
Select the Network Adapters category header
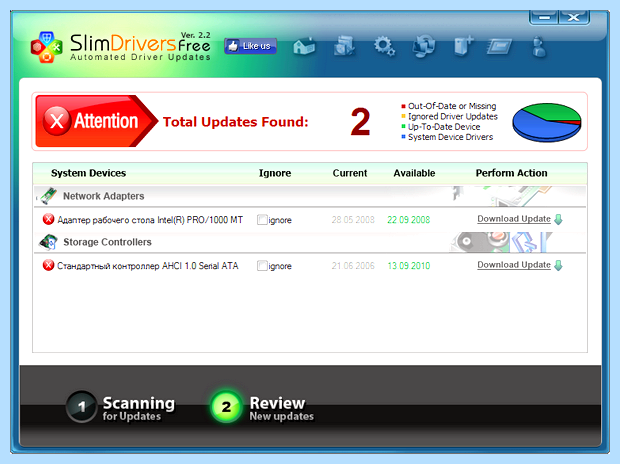(x=104, y=196)
